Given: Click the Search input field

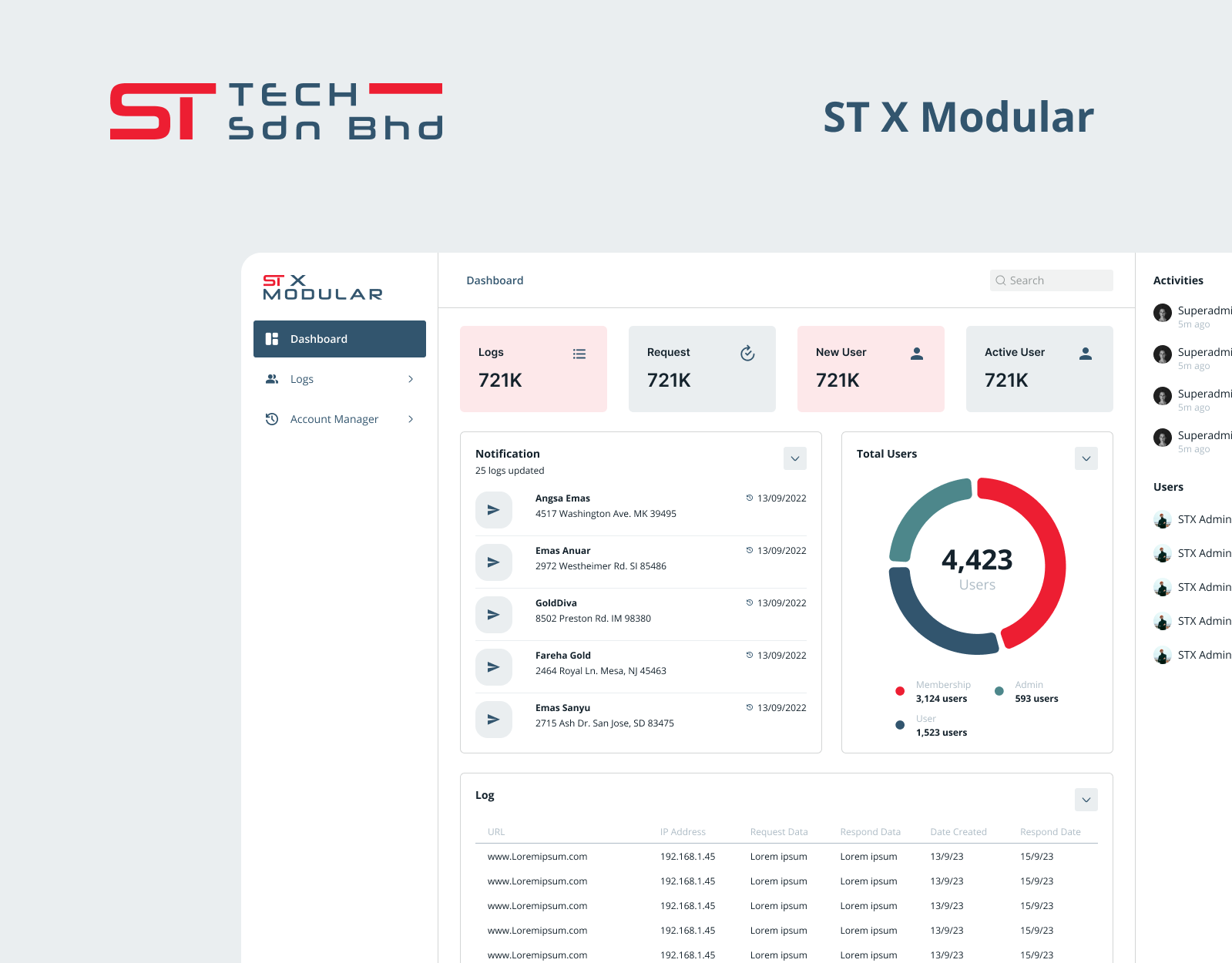Looking at the screenshot, I should point(1051,280).
